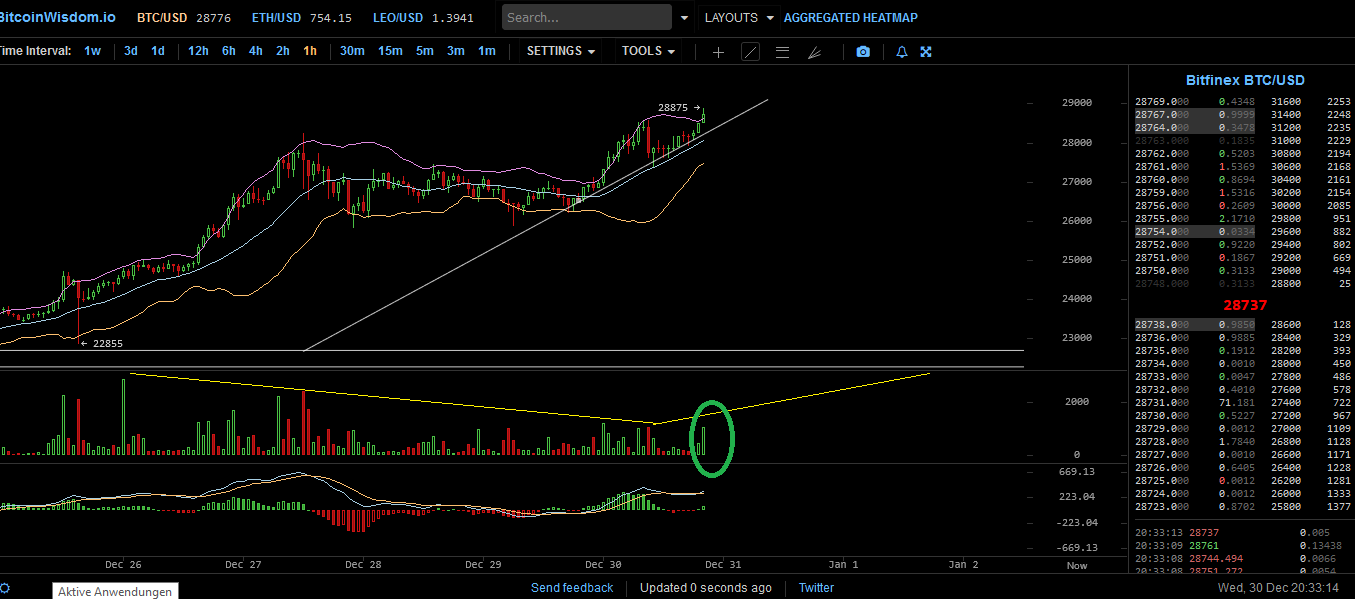
Task: Click the Bitfinex BTC/USD panel title
Action: tap(1245, 80)
